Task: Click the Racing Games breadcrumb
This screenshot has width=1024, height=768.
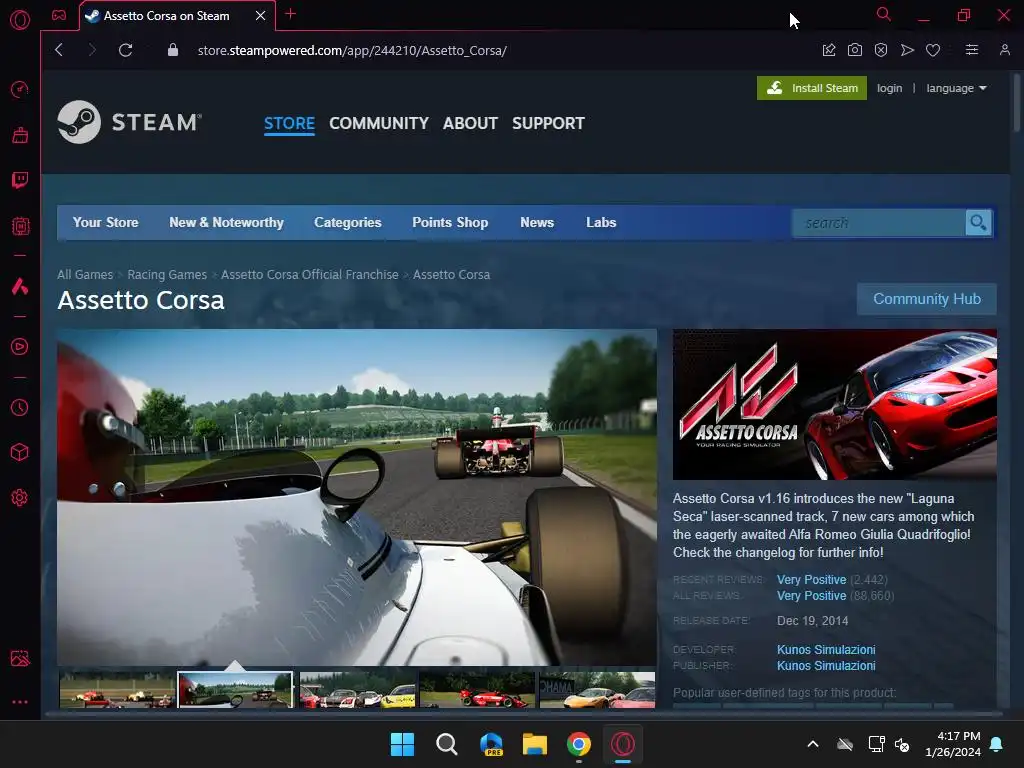Action: (167, 275)
